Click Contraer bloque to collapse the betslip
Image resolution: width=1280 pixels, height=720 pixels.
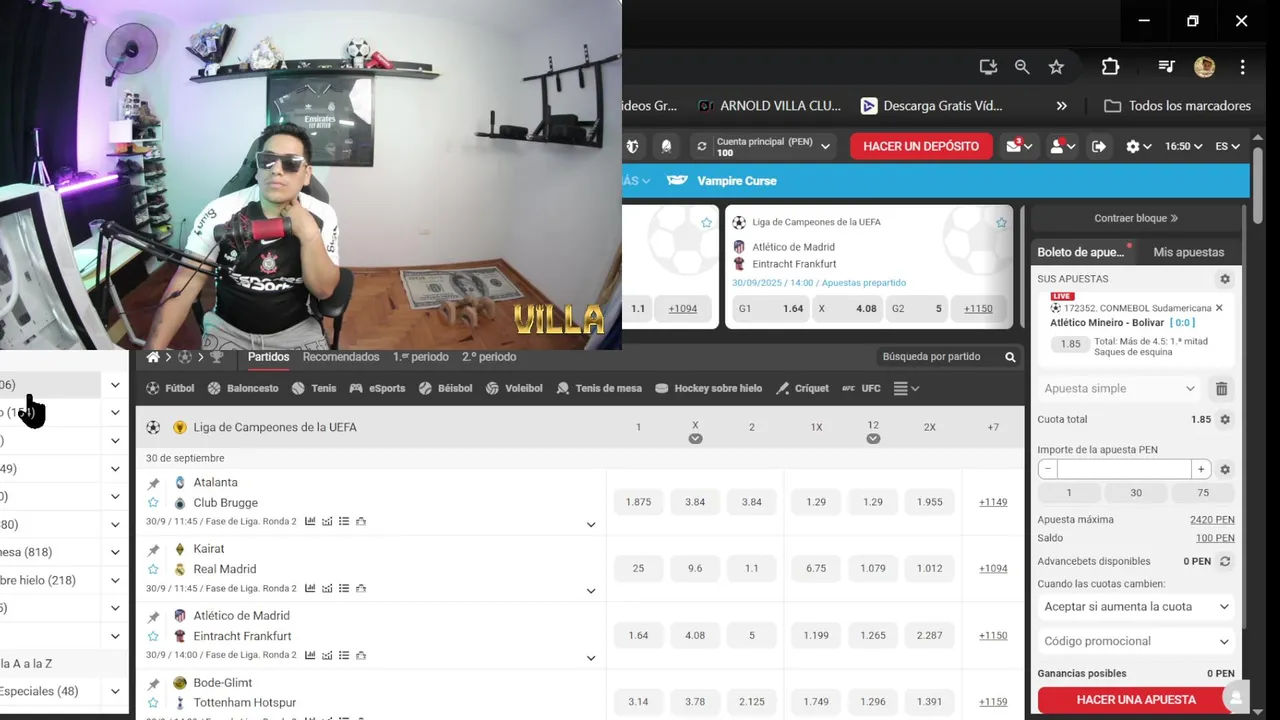[1136, 218]
